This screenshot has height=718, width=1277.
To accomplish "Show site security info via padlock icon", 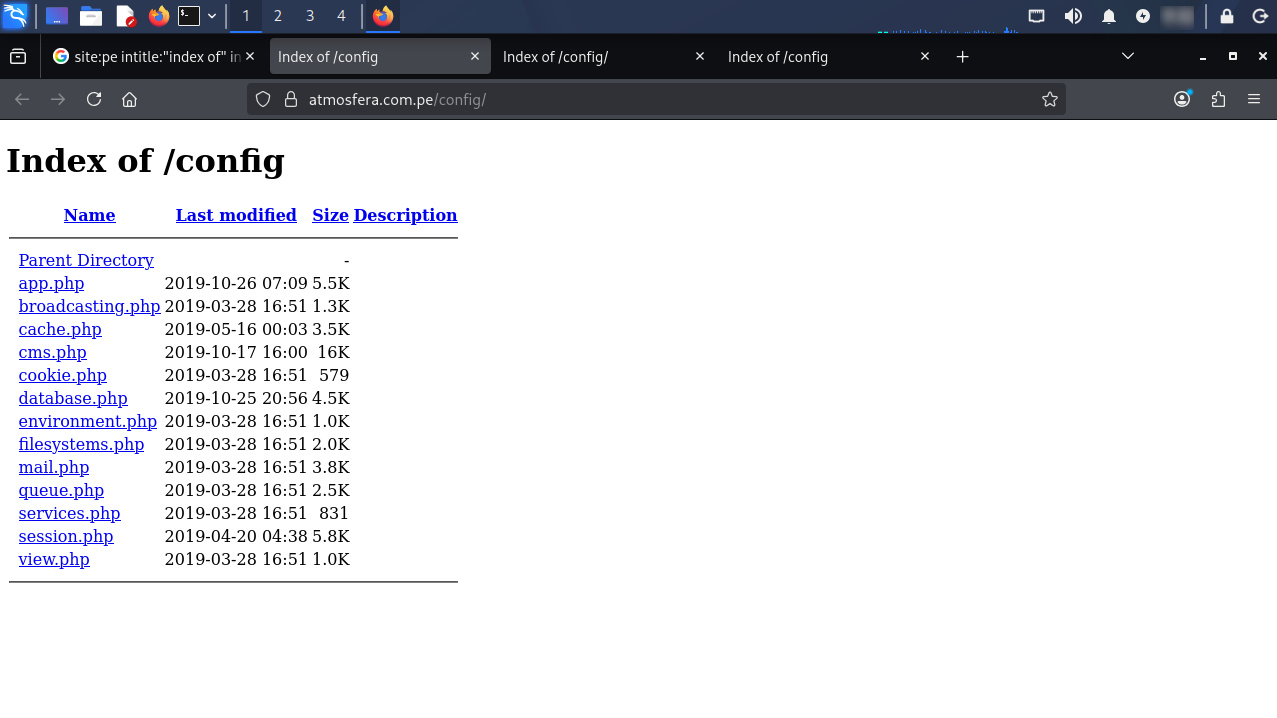I will click(291, 99).
